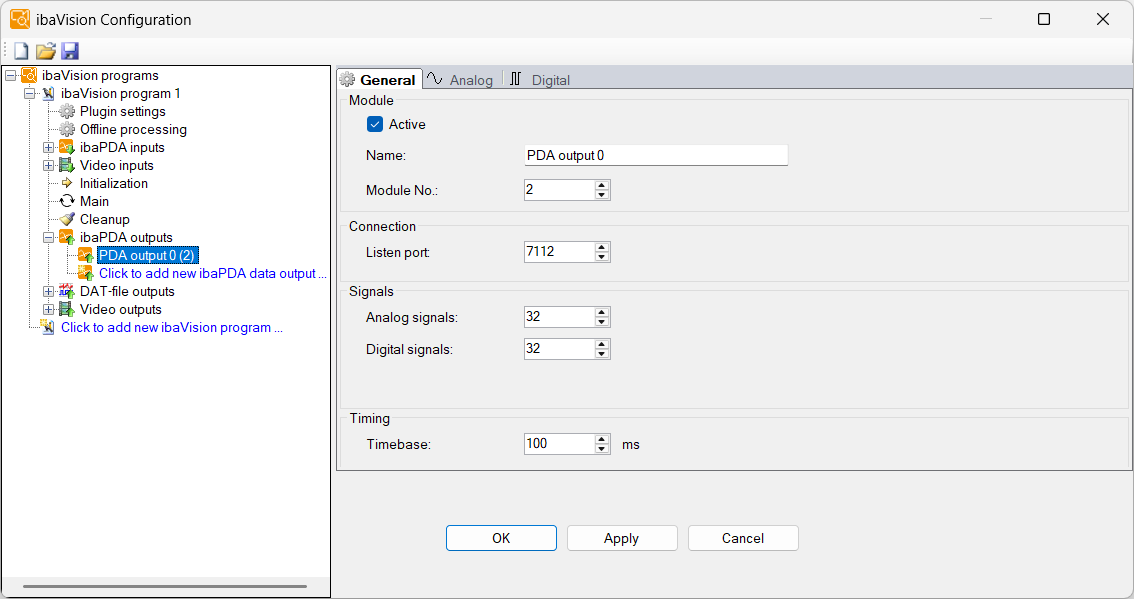
Task: Click the Cancel button
Action: [x=743, y=538]
